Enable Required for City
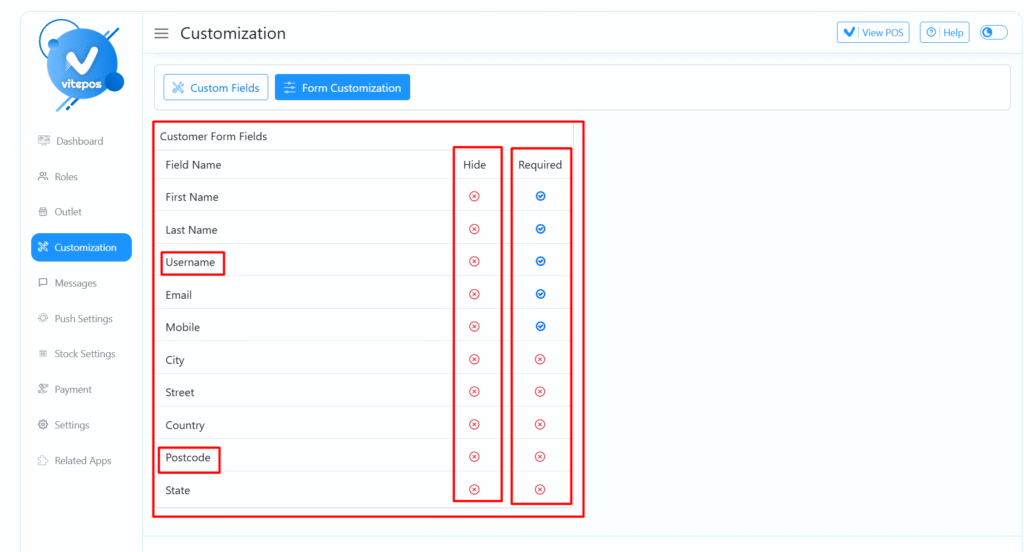 pos(540,359)
